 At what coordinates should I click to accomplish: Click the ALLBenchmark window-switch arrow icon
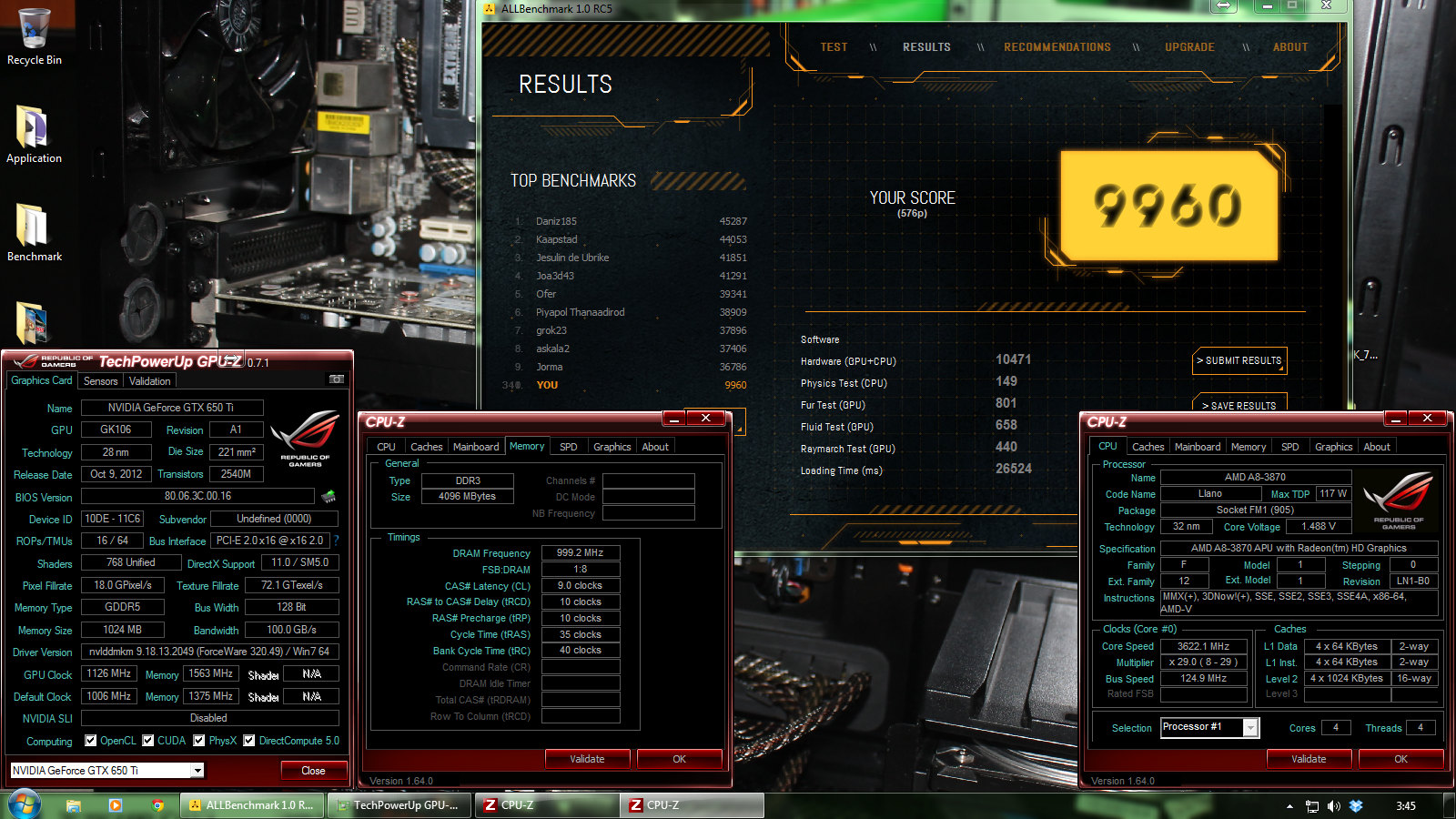pyautogui.click(x=1224, y=5)
